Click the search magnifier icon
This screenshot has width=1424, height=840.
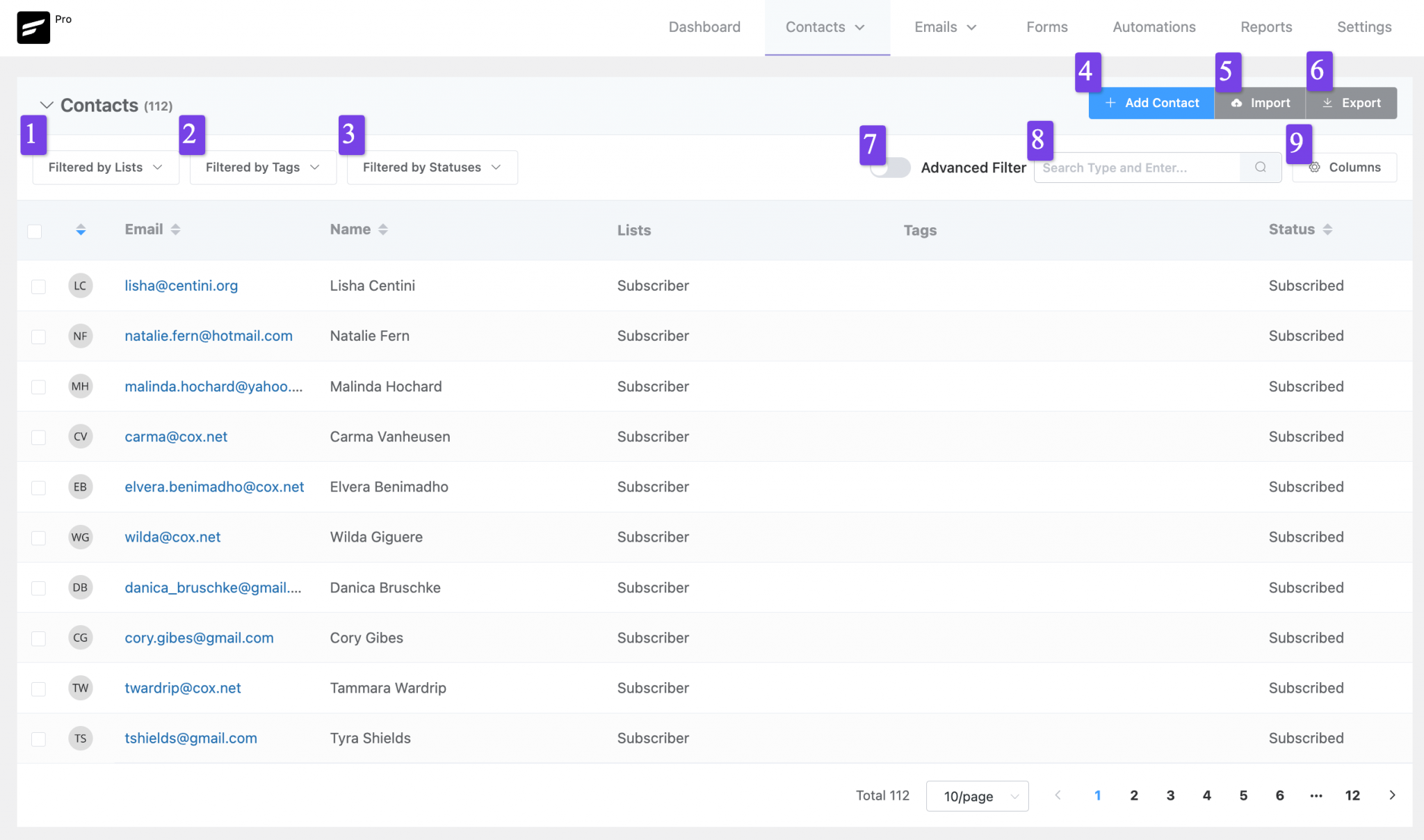[x=1261, y=167]
